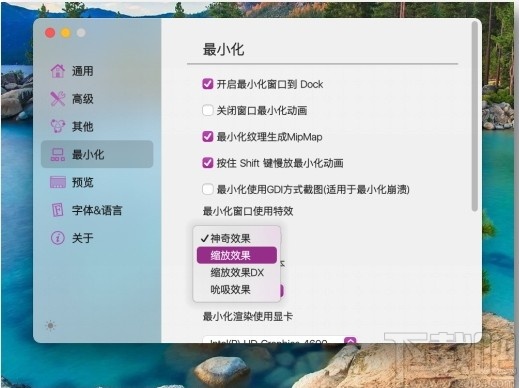Enable 关闭窗口最小化动画 checkbox

[208, 110]
